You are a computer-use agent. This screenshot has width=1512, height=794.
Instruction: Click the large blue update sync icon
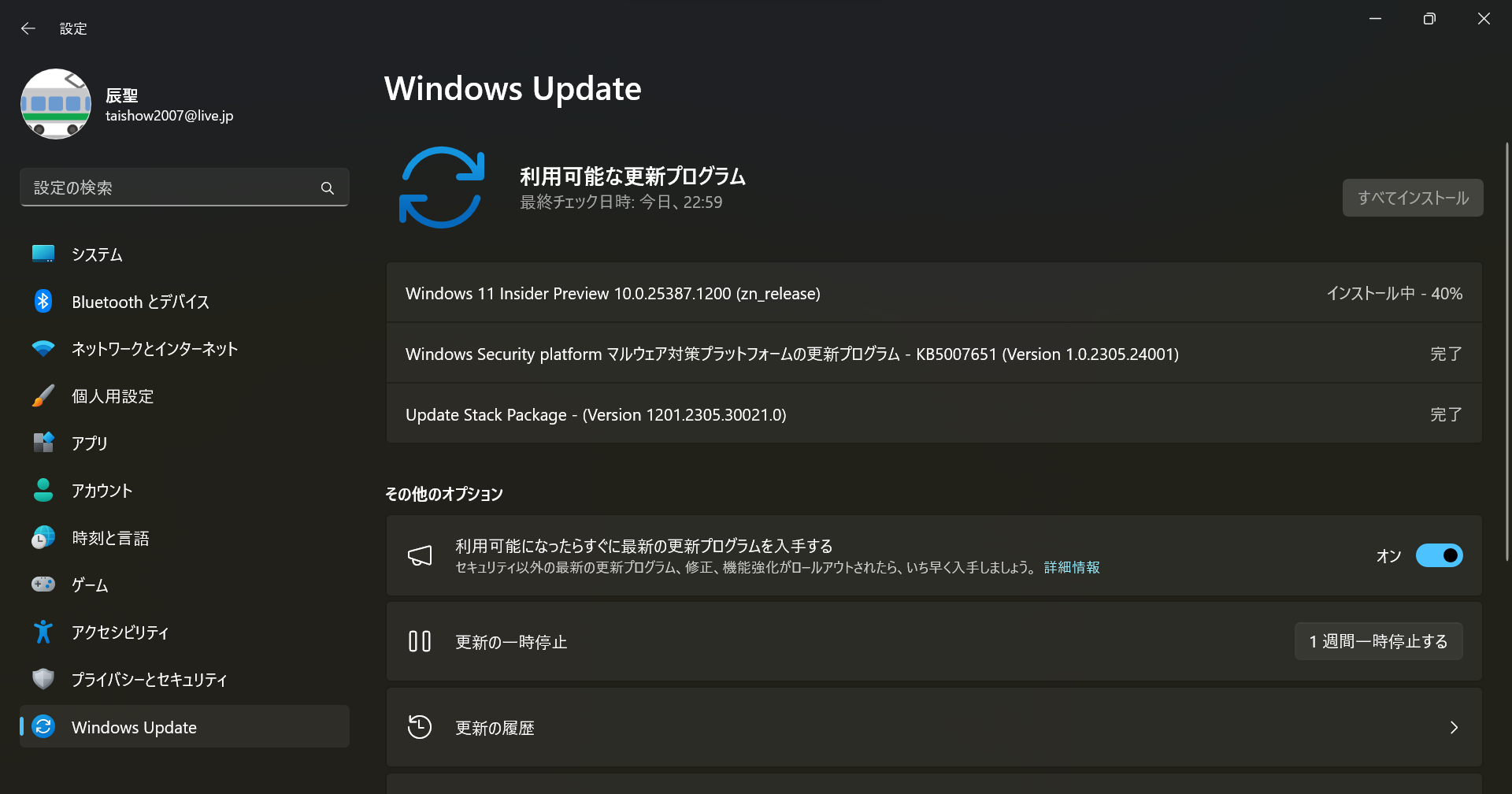[441, 187]
